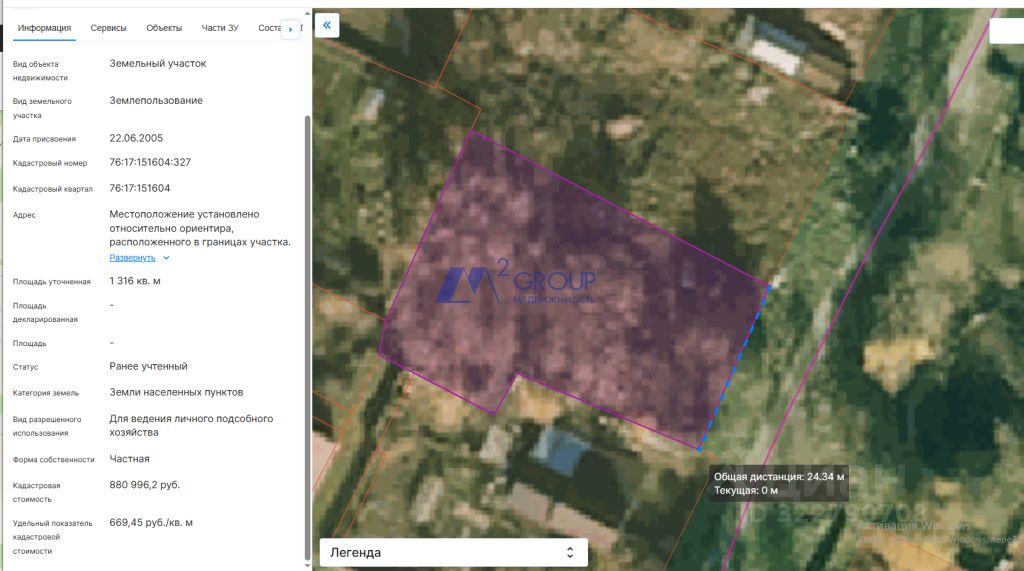The image size is (1024, 571).
Task: Click the panel scrollbar's up arrow
Action: tap(308, 13)
